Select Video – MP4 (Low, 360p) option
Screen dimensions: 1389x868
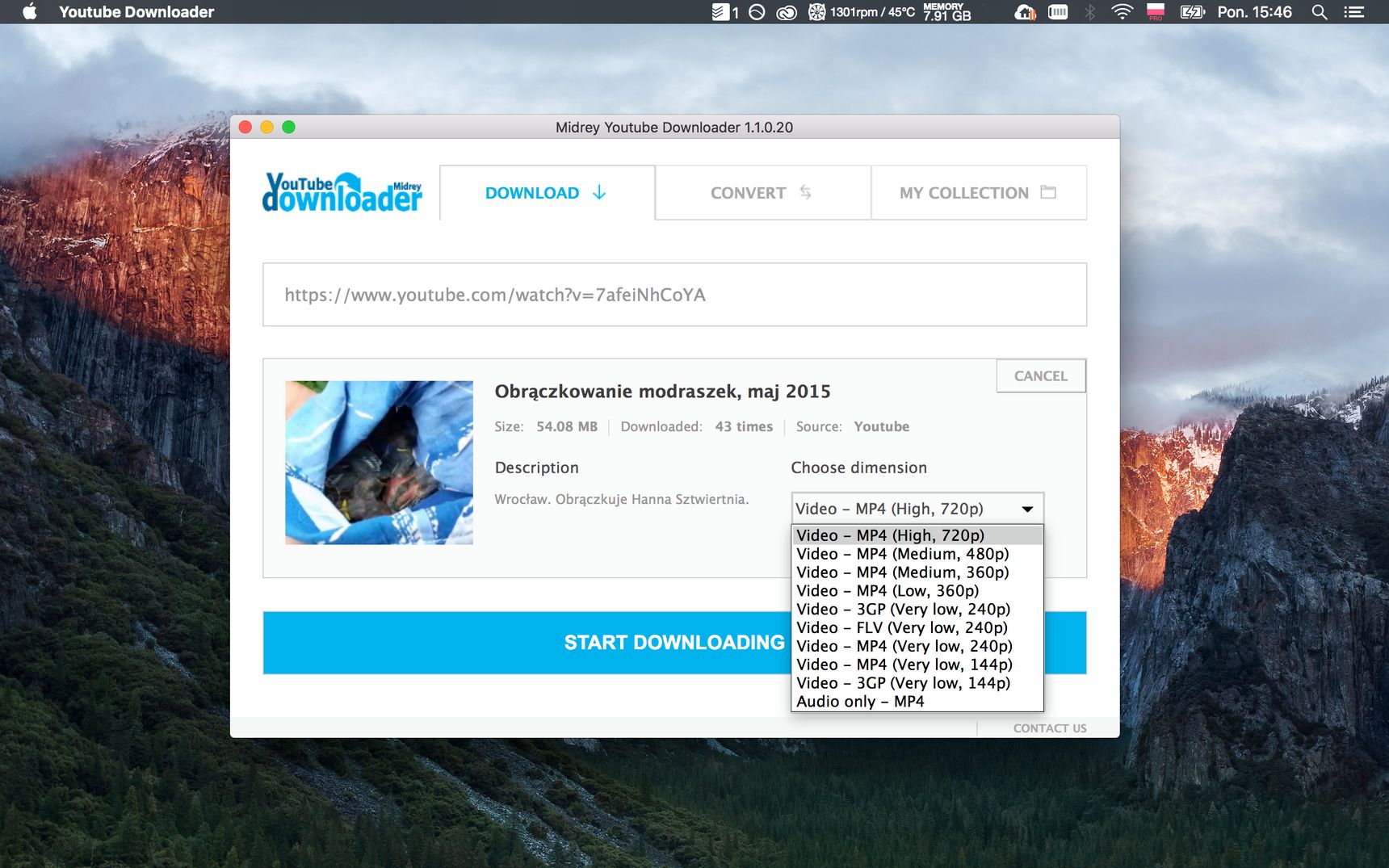(x=917, y=591)
